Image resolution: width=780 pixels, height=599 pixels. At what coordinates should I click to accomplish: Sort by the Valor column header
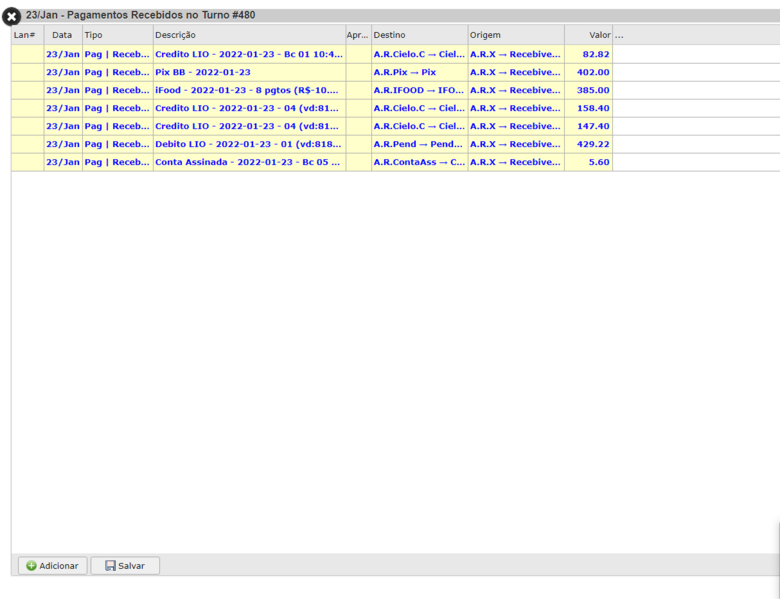588,35
